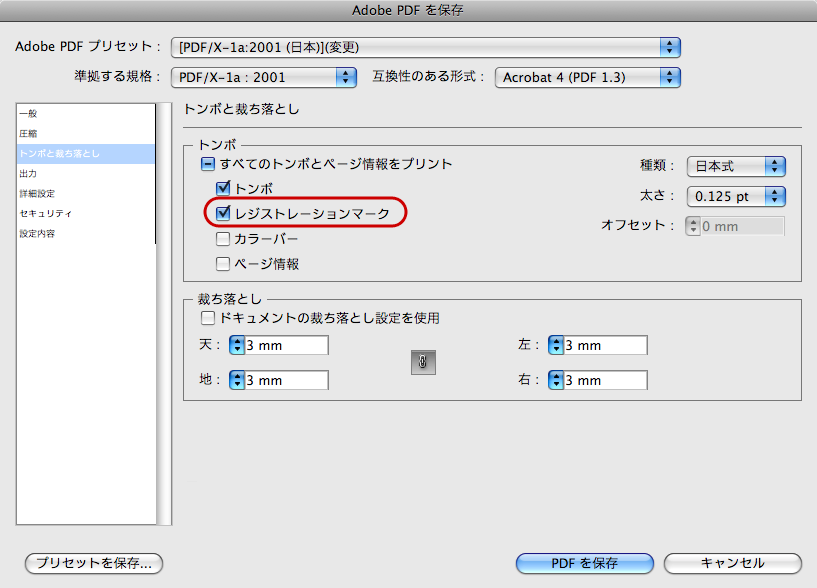This screenshot has height=588, width=817.
Task: Click the 地 bleed stepper arrows
Action: pos(237,380)
